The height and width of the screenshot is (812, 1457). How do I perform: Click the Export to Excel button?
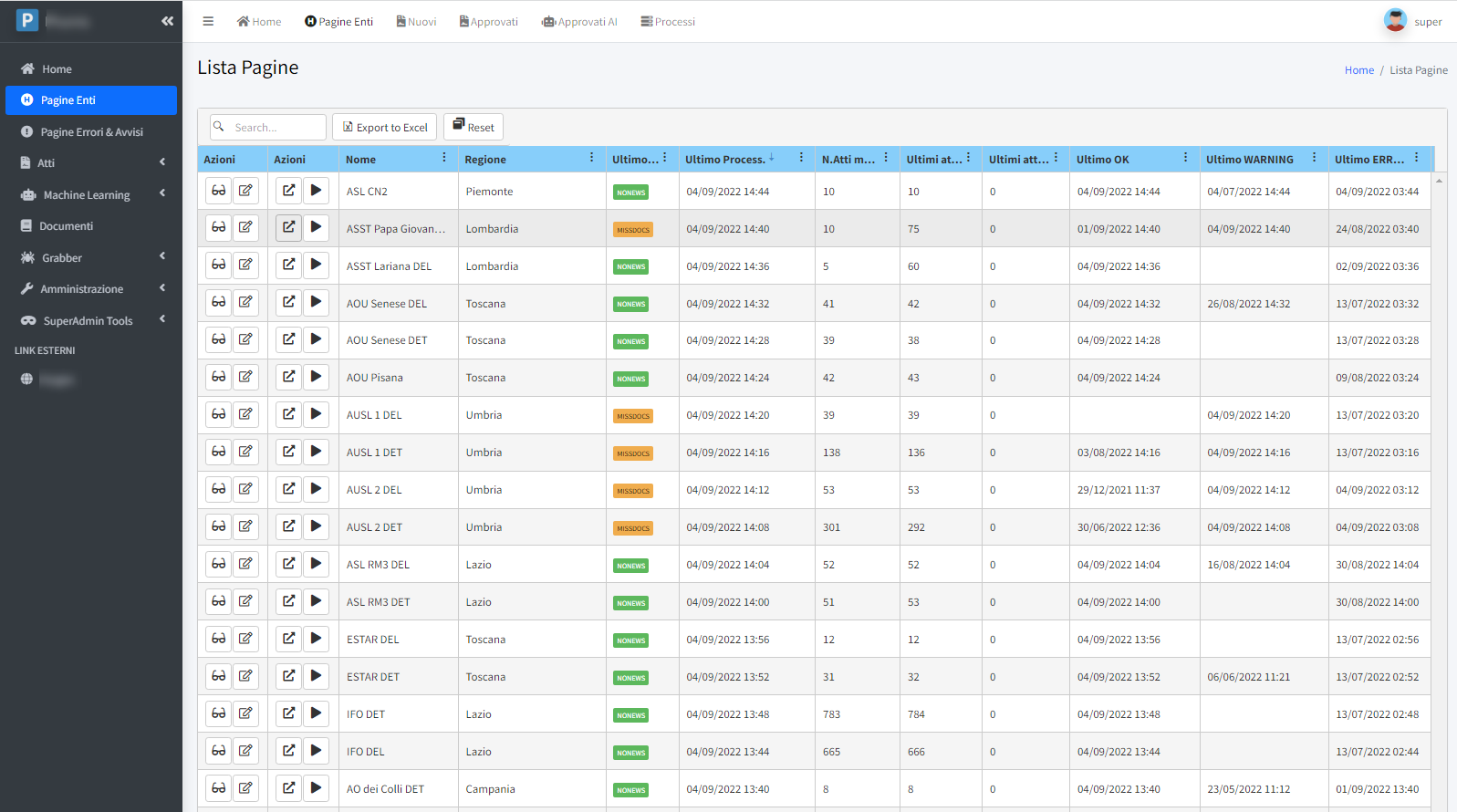pos(384,127)
